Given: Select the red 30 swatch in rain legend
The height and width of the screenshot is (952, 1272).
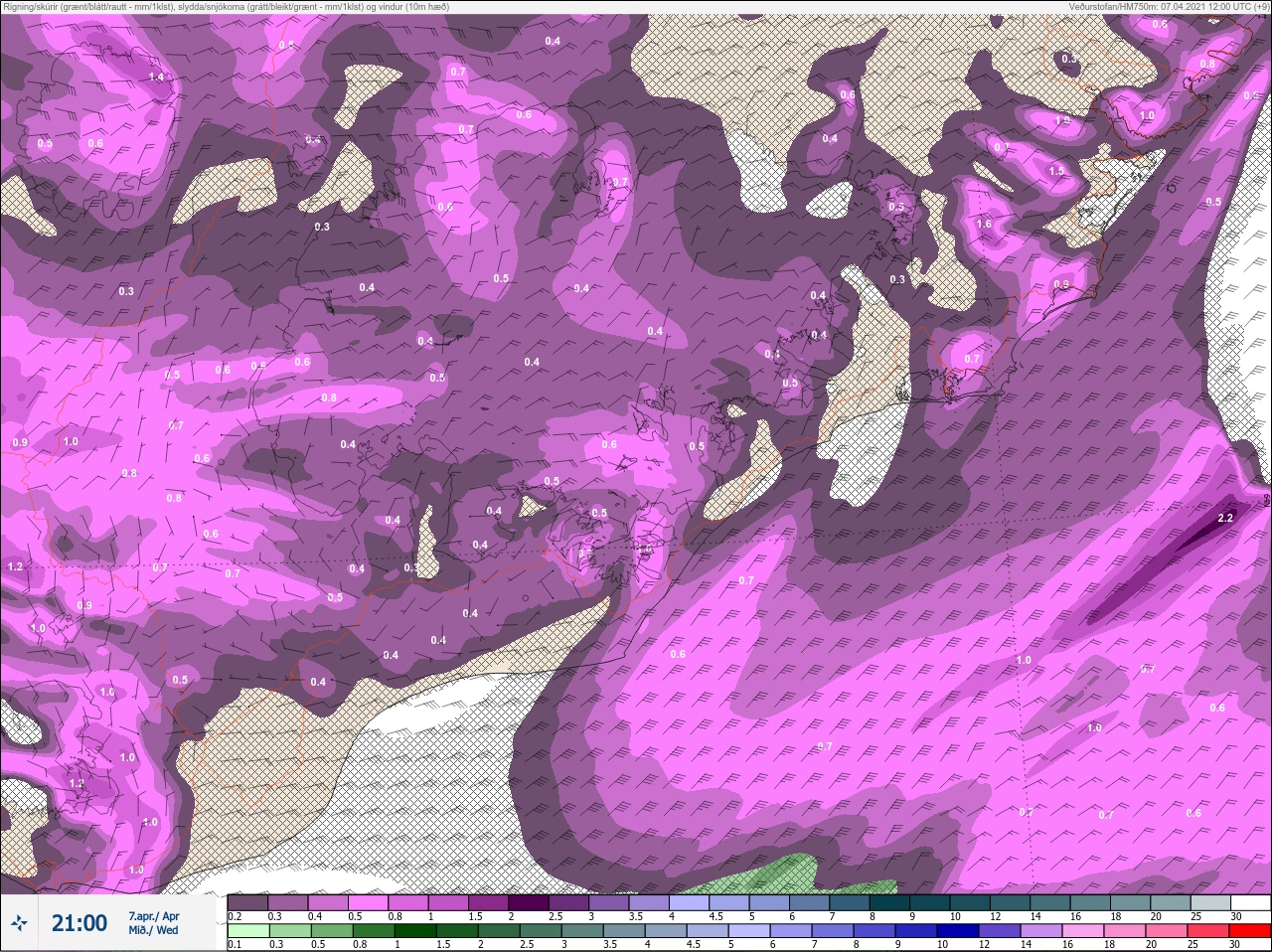Looking at the screenshot, I should 1250,931.
